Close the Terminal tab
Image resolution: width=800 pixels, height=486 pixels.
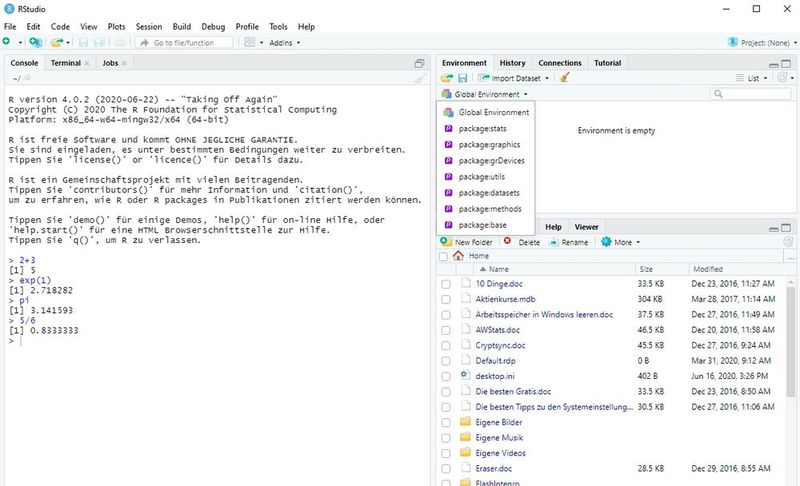click(87, 63)
